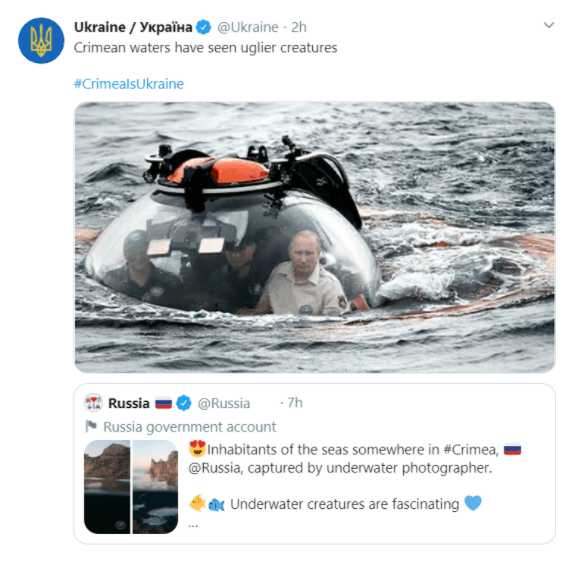588x563 pixels.
Task: Open the #CrimeaIsUkraine hashtag
Action: 129,84
